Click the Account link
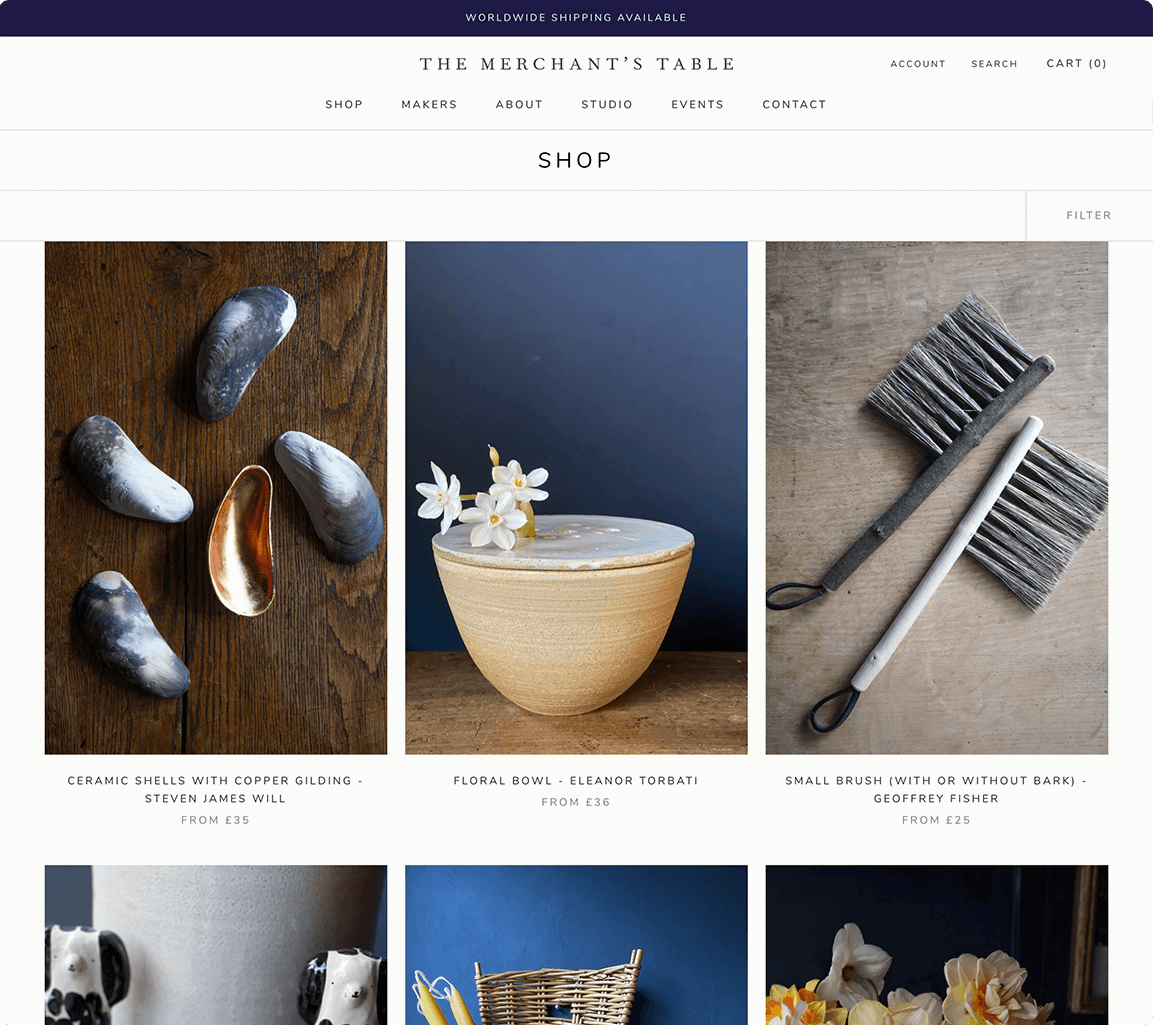 tap(918, 64)
